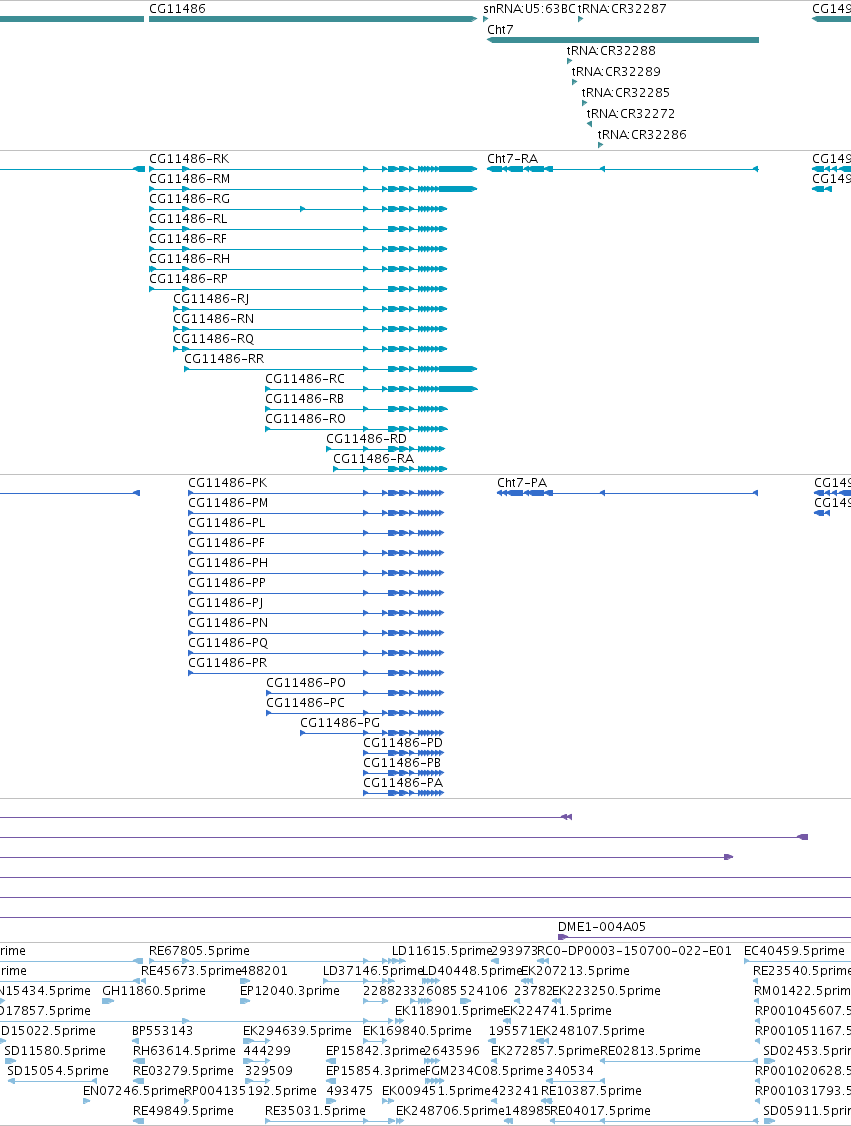The height and width of the screenshot is (1126, 851).
Task: Select transcript CG11486-RN
Action: pos(213,319)
